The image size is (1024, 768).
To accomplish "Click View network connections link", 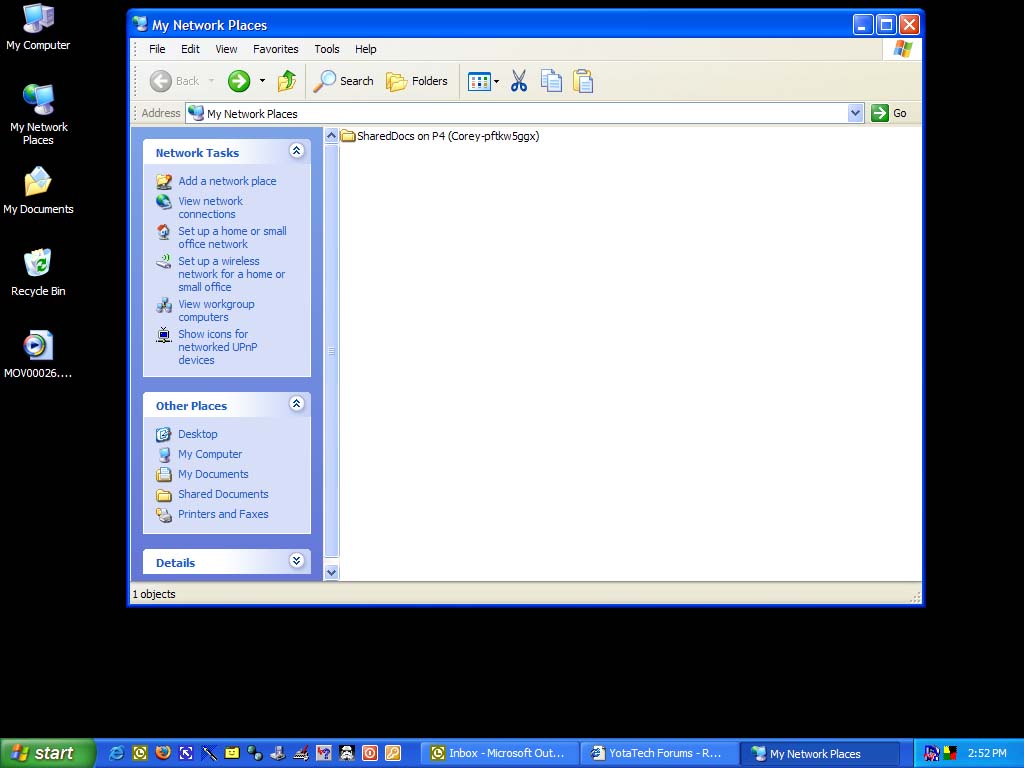I will click(210, 208).
